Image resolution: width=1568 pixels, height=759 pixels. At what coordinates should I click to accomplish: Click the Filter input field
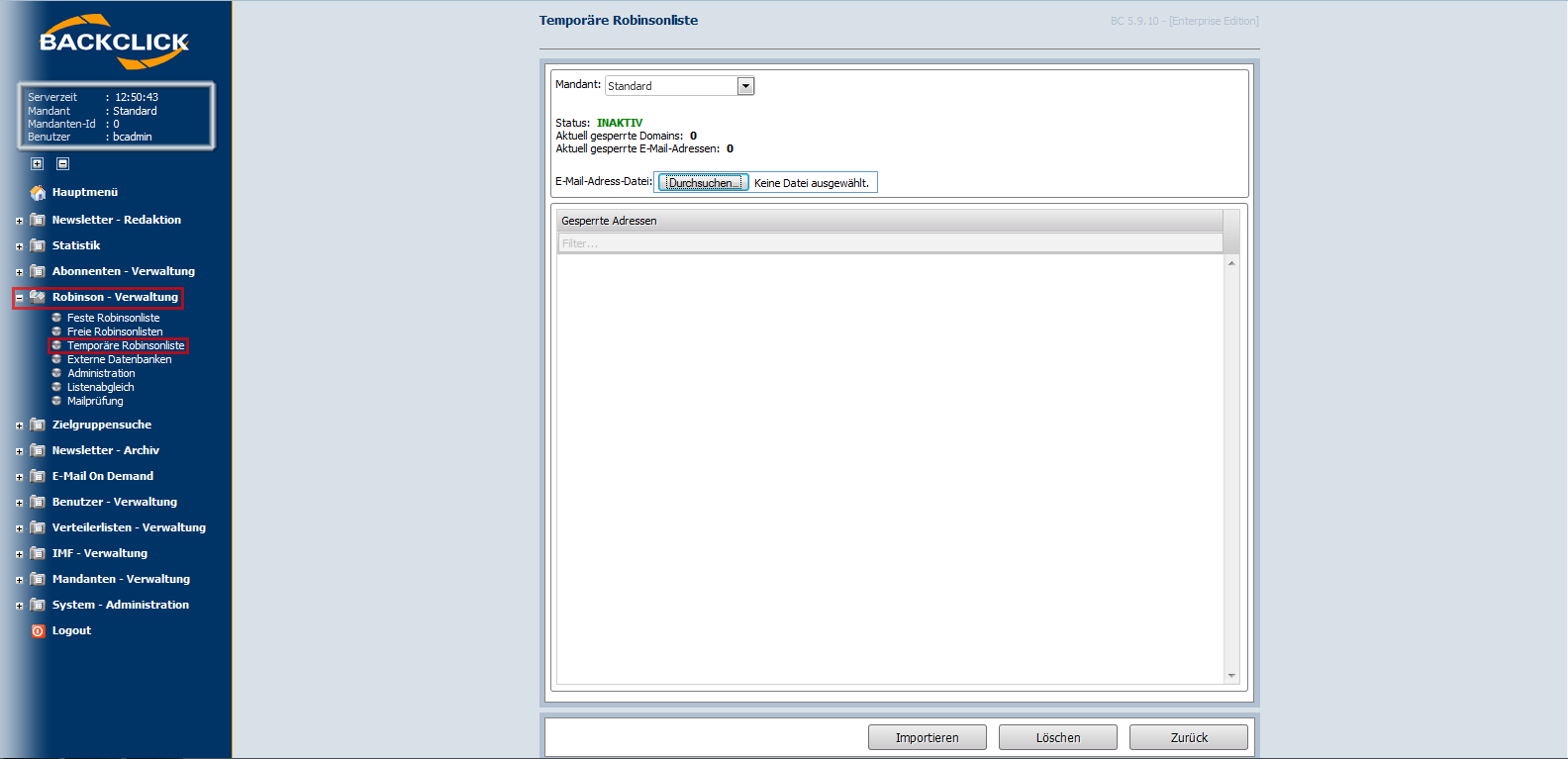tap(889, 243)
